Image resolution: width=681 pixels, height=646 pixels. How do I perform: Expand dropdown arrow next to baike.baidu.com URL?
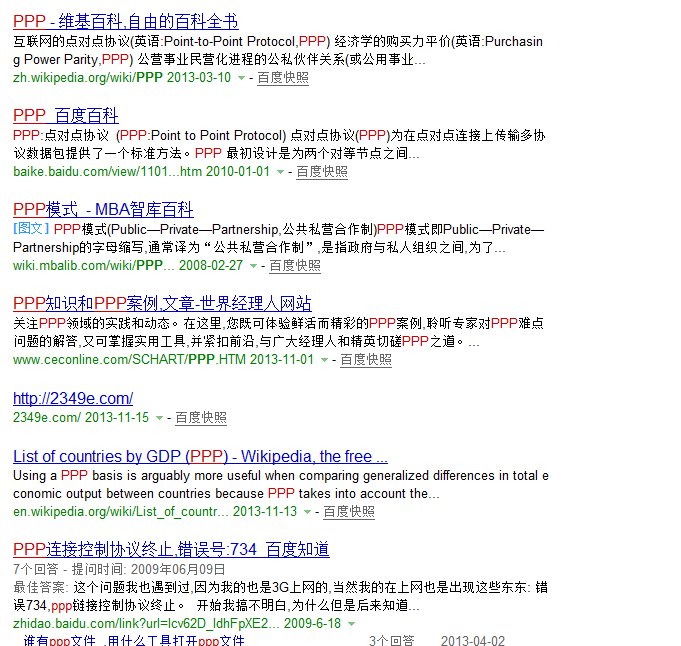[x=280, y=172]
